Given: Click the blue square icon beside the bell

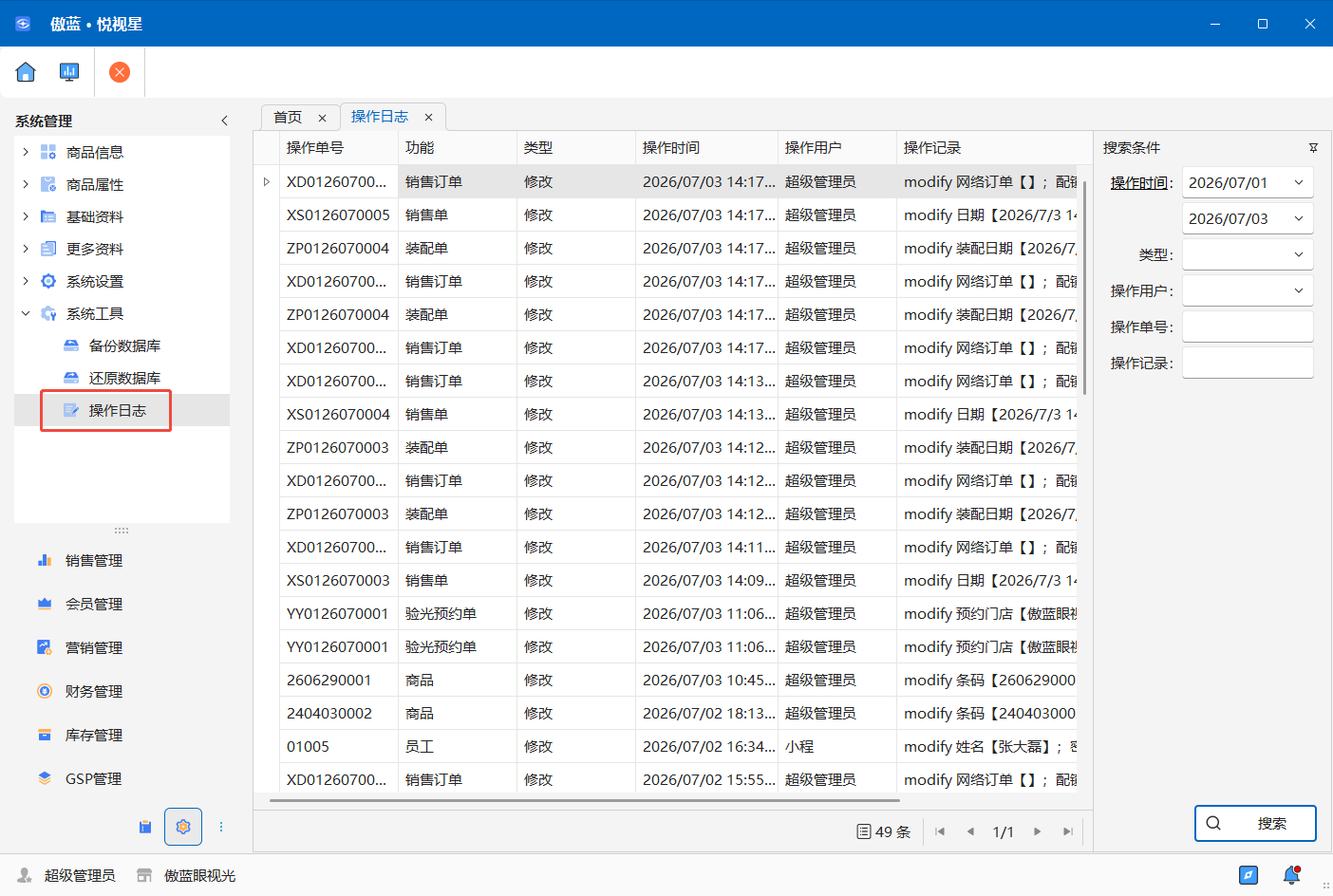Looking at the screenshot, I should 1249,875.
